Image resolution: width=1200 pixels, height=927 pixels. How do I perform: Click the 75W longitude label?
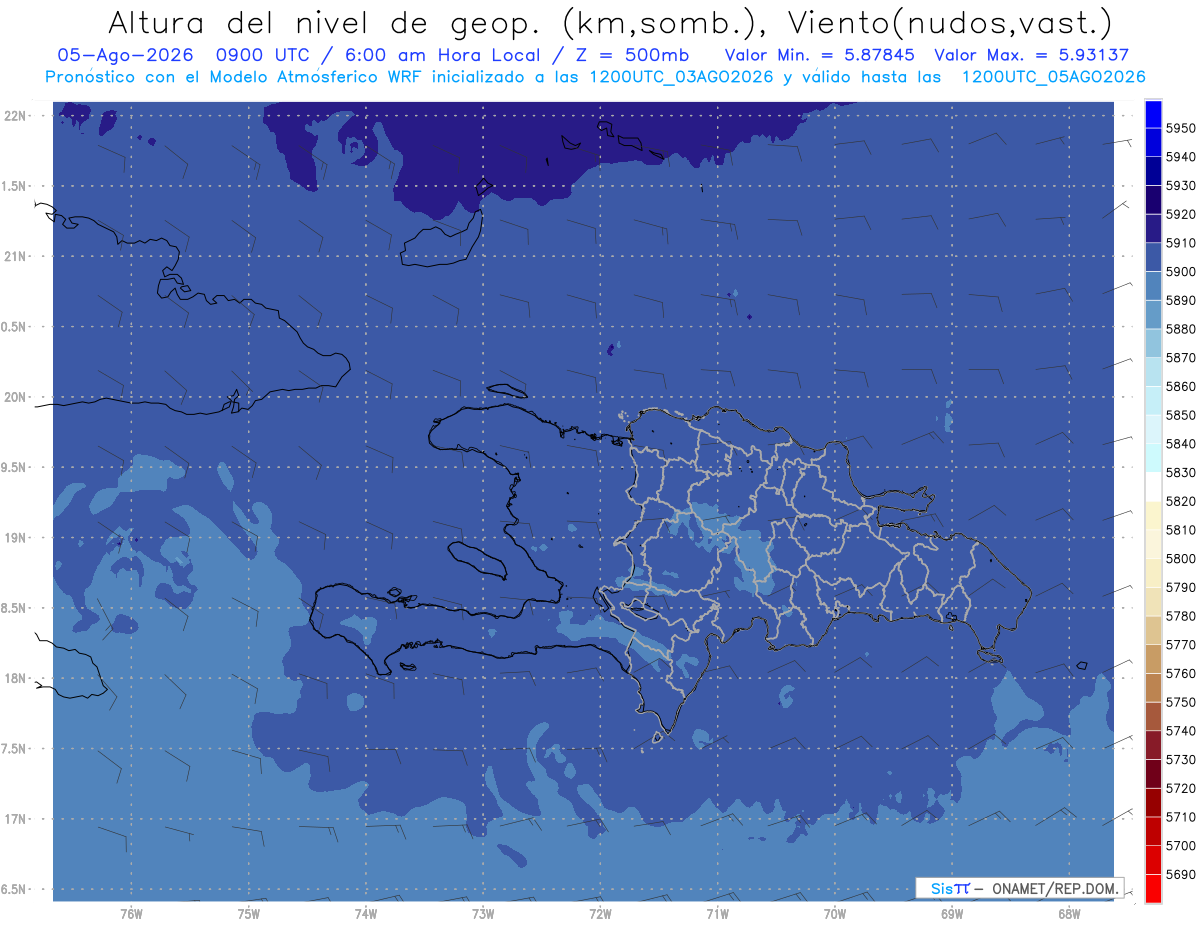248,914
